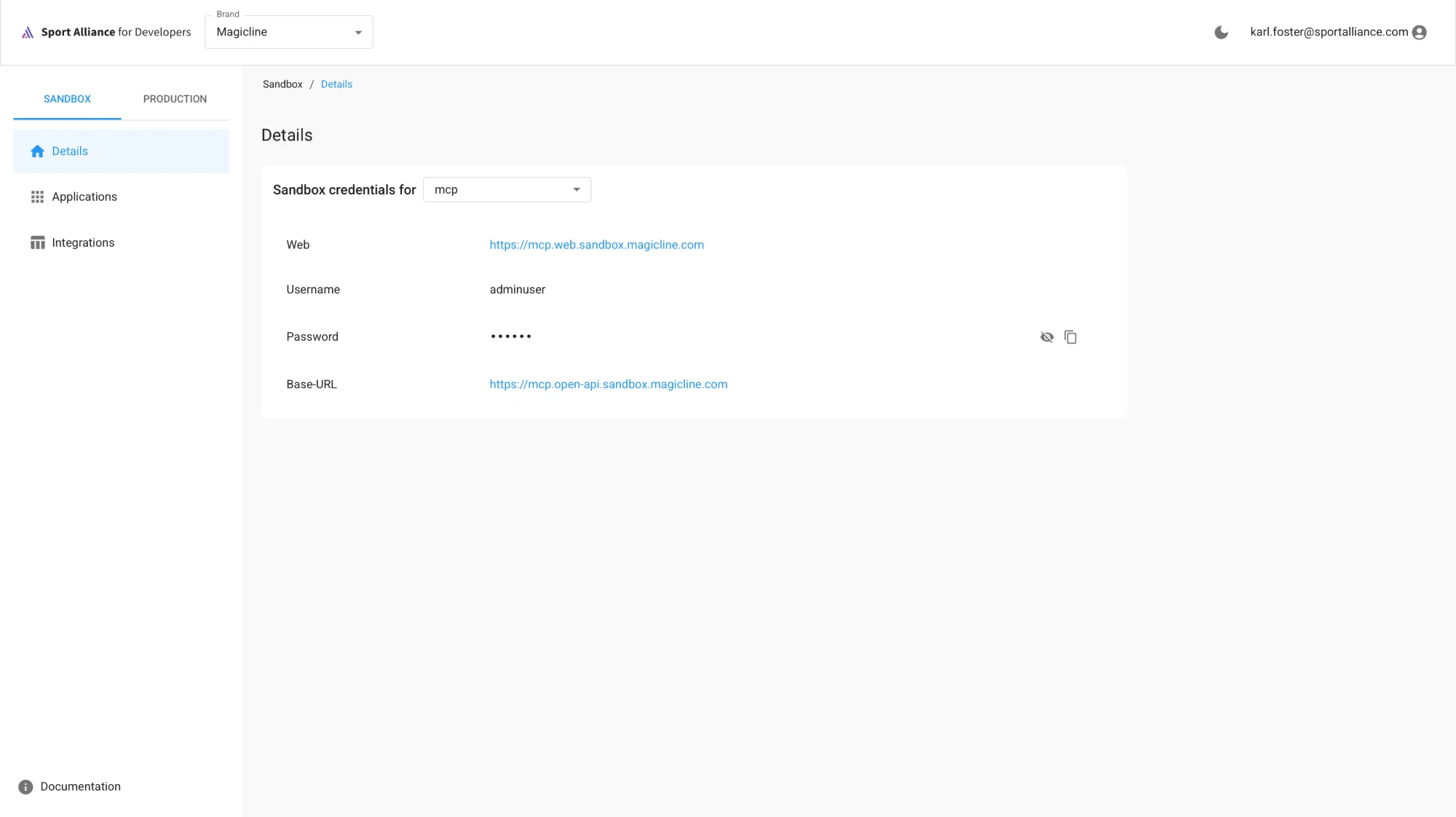Open the mcp.open-api.sandbox.magicline.com Base-URL link

(x=608, y=384)
